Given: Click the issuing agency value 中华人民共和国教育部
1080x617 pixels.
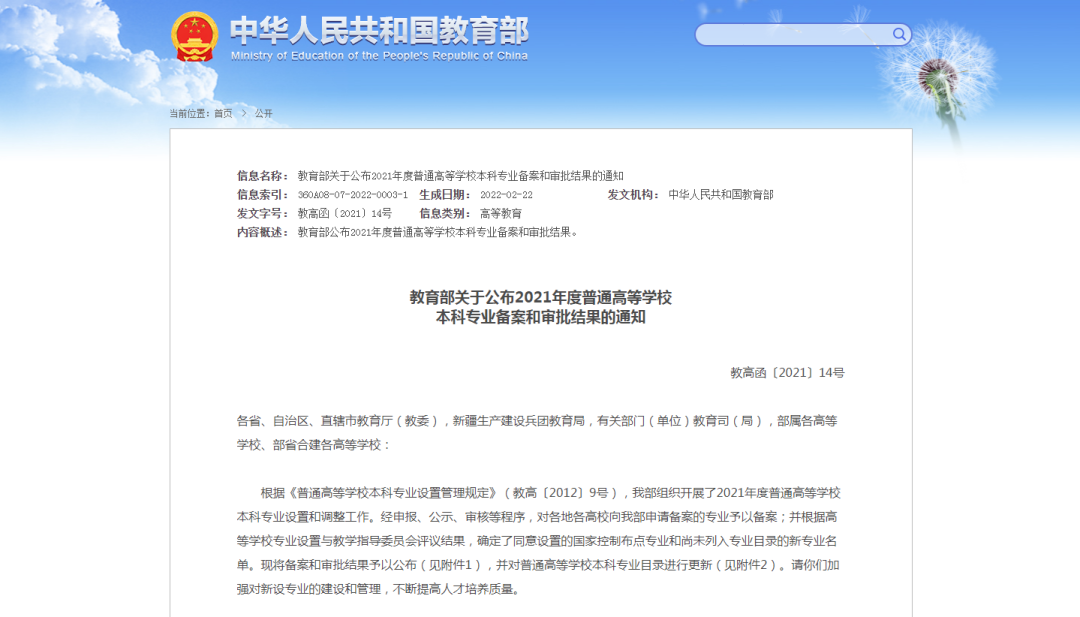Looking at the screenshot, I should 720,195.
